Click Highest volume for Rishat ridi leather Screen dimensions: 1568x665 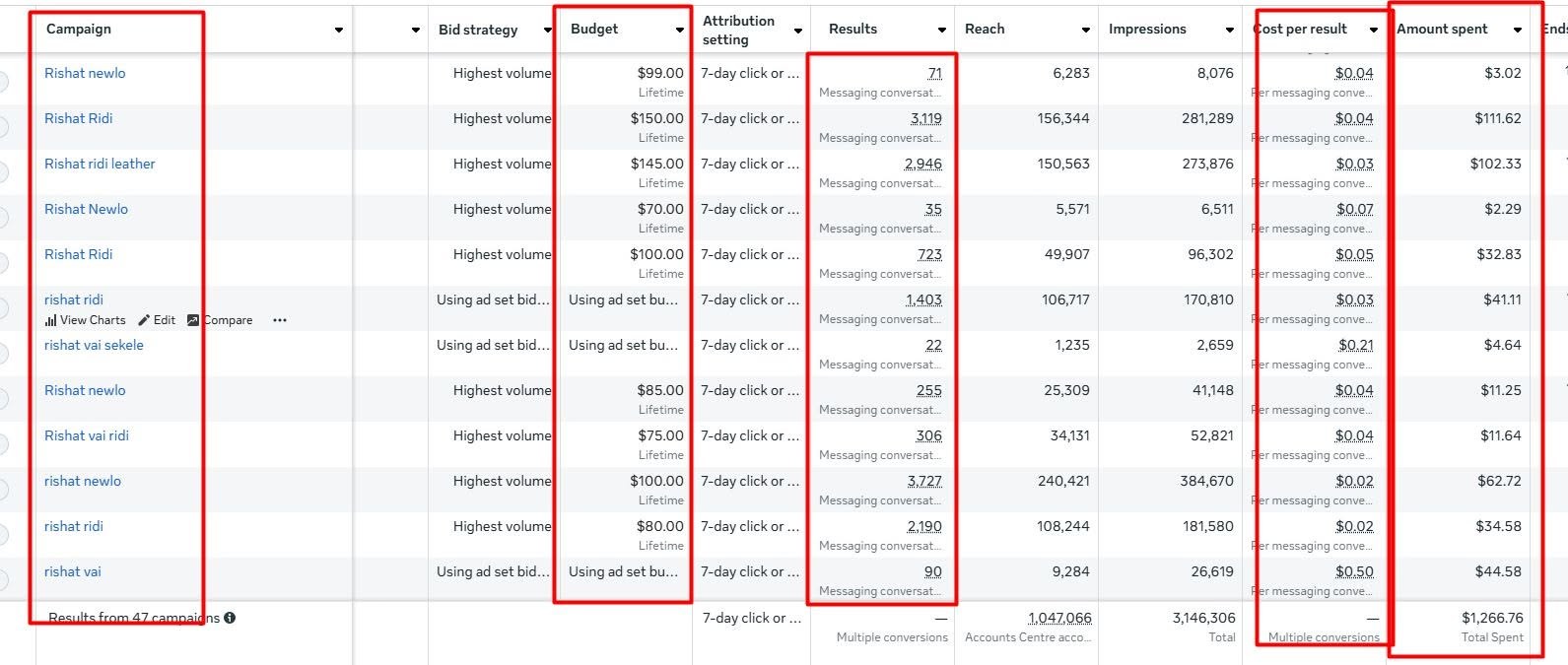pyautogui.click(x=502, y=164)
